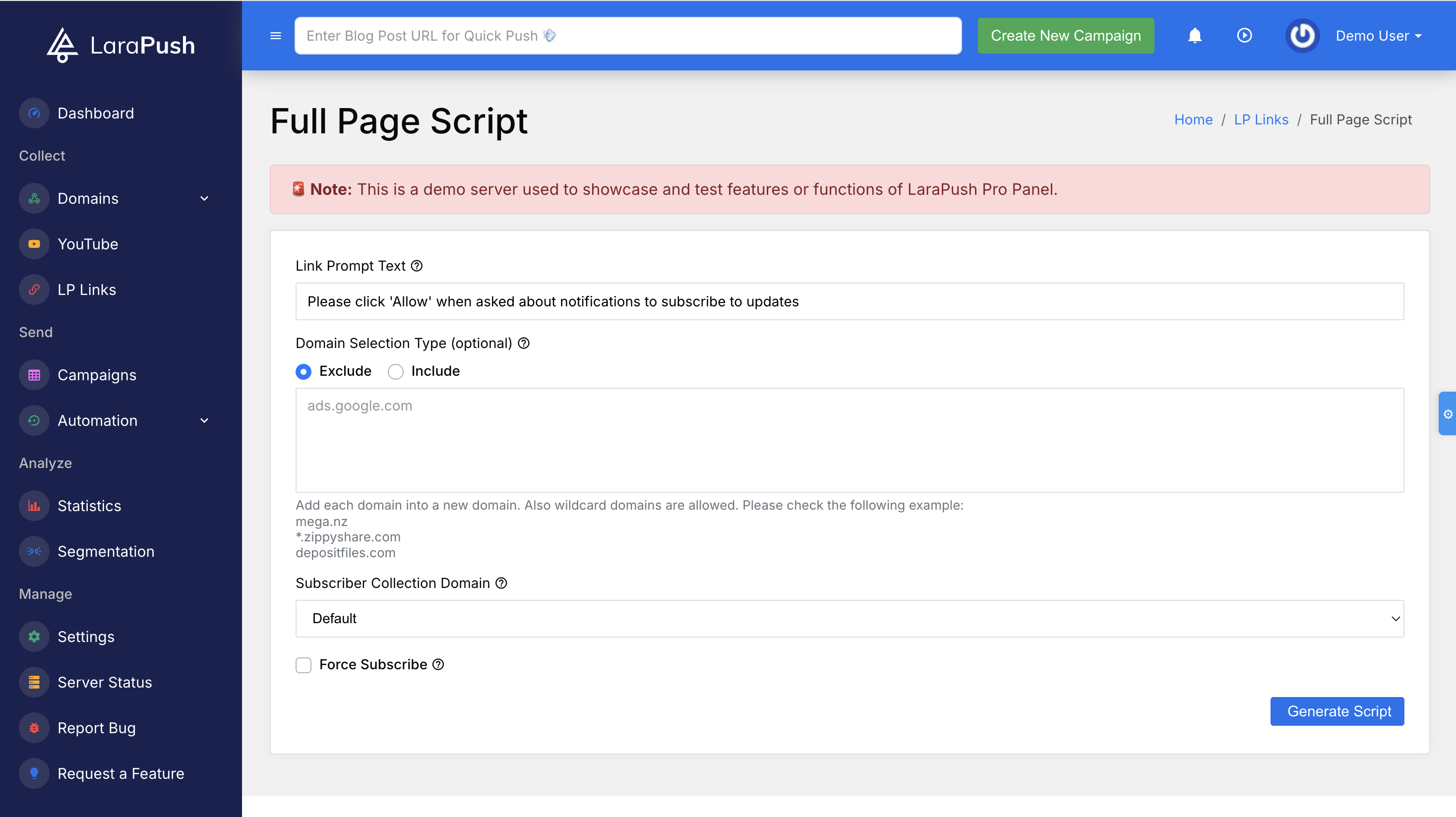Click the LaraPush logo
The image size is (1456, 817).
(121, 45)
